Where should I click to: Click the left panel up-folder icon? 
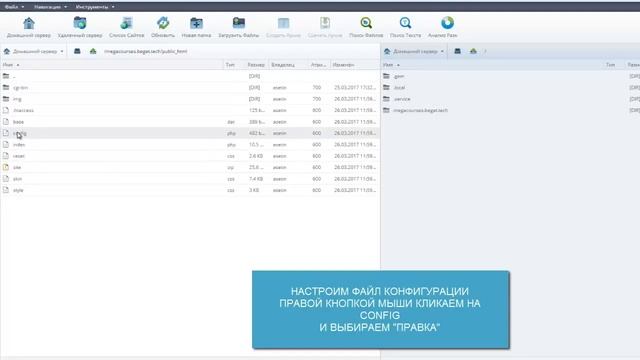[x=93, y=51]
